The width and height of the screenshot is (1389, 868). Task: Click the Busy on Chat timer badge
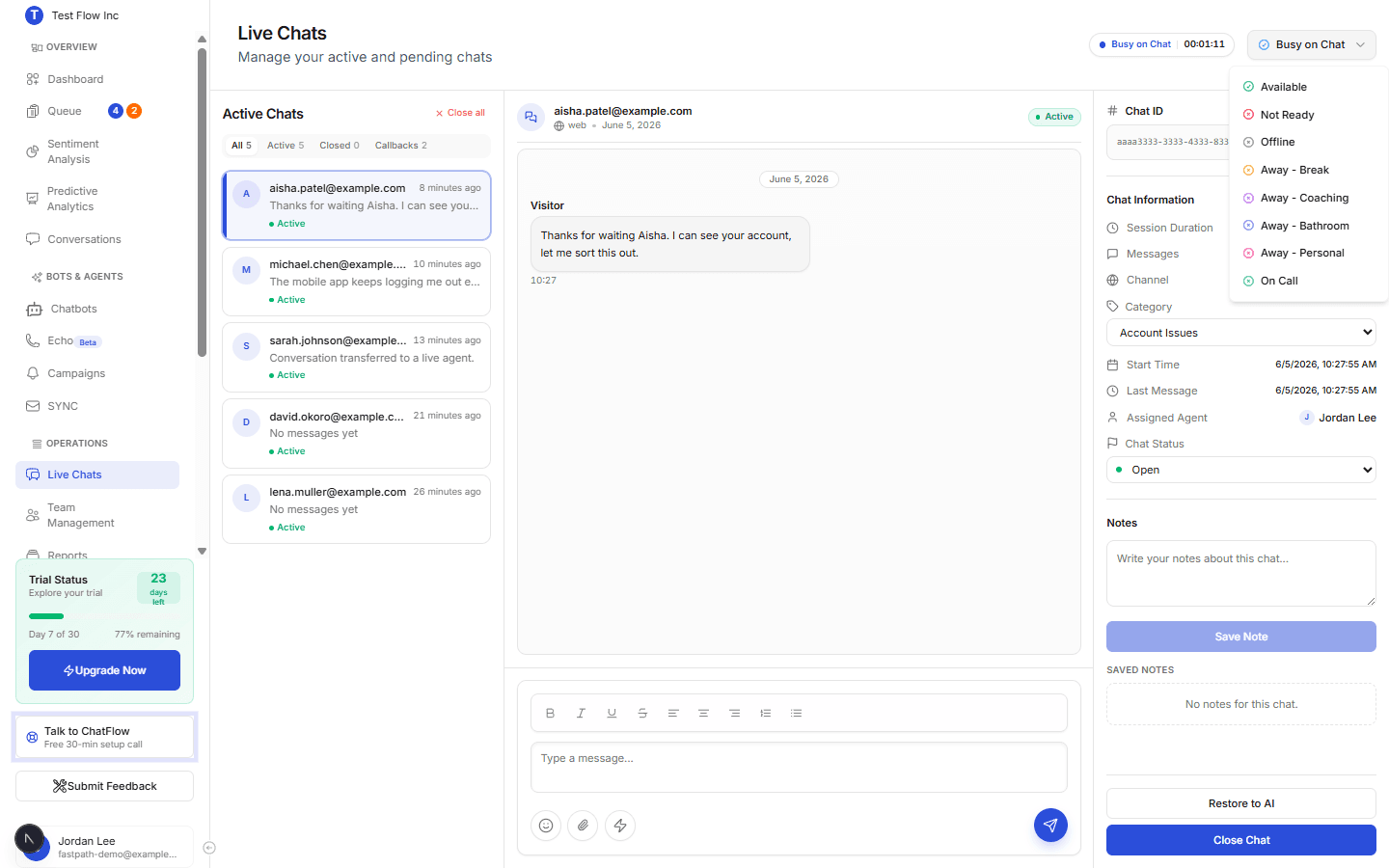click(x=1161, y=44)
